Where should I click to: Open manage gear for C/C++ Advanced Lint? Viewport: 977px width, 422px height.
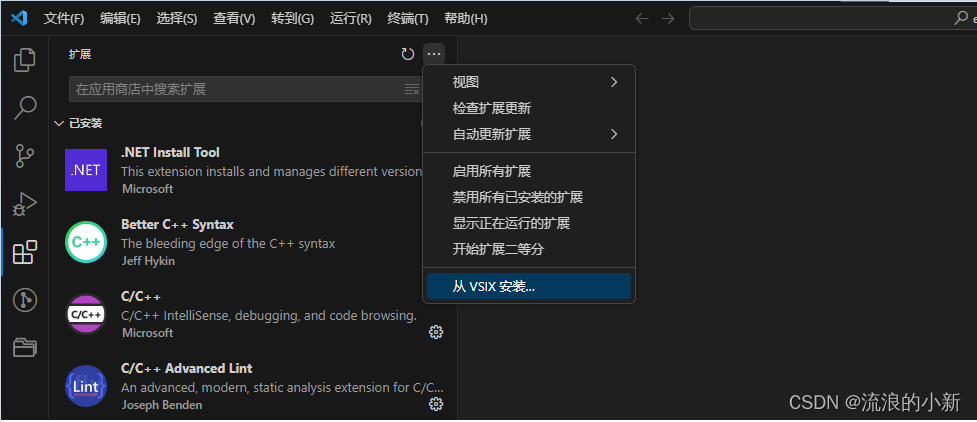pos(436,404)
